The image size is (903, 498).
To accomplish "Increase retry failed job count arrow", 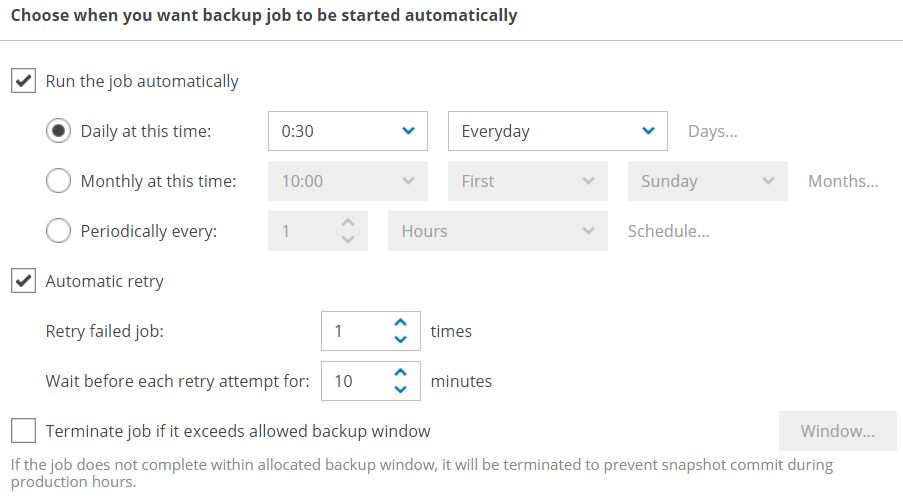I will pos(400,322).
